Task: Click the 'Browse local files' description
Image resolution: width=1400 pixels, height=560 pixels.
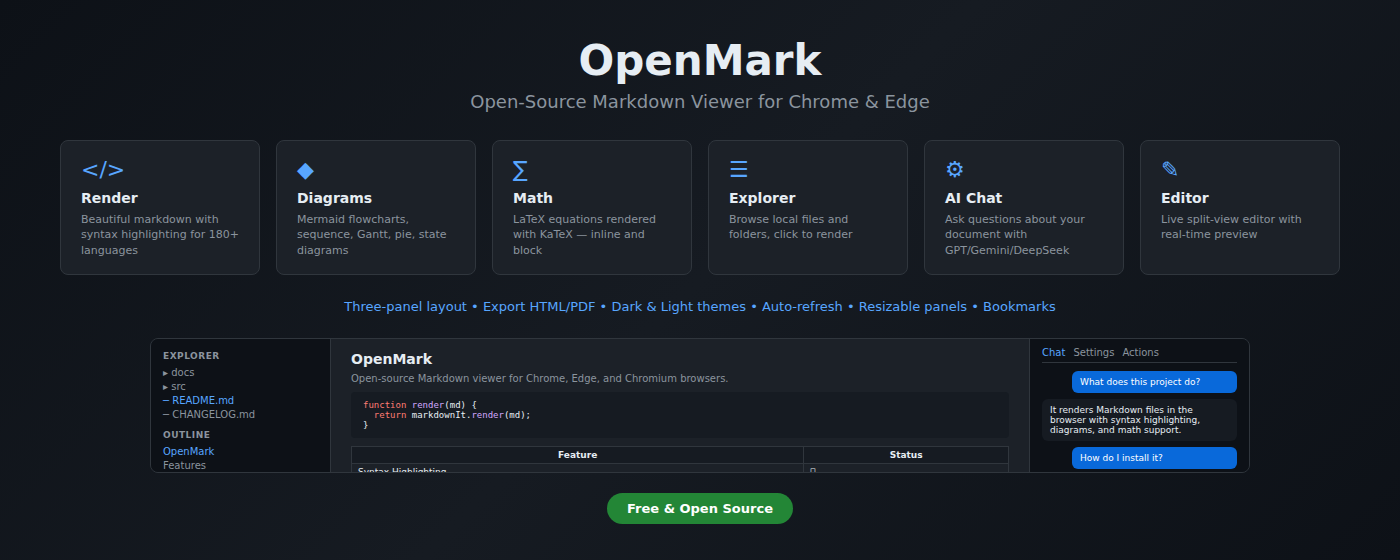Action: point(791,227)
